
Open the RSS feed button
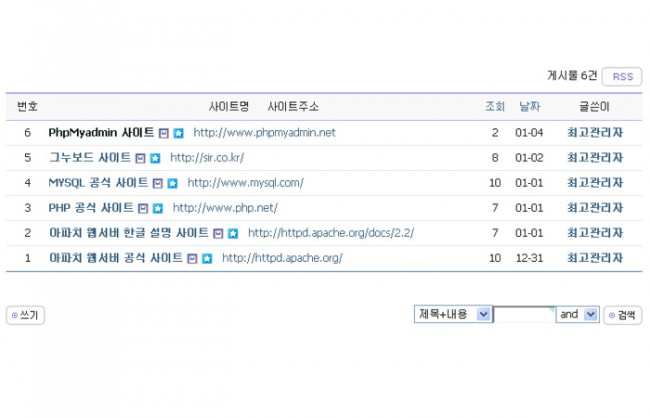point(622,77)
